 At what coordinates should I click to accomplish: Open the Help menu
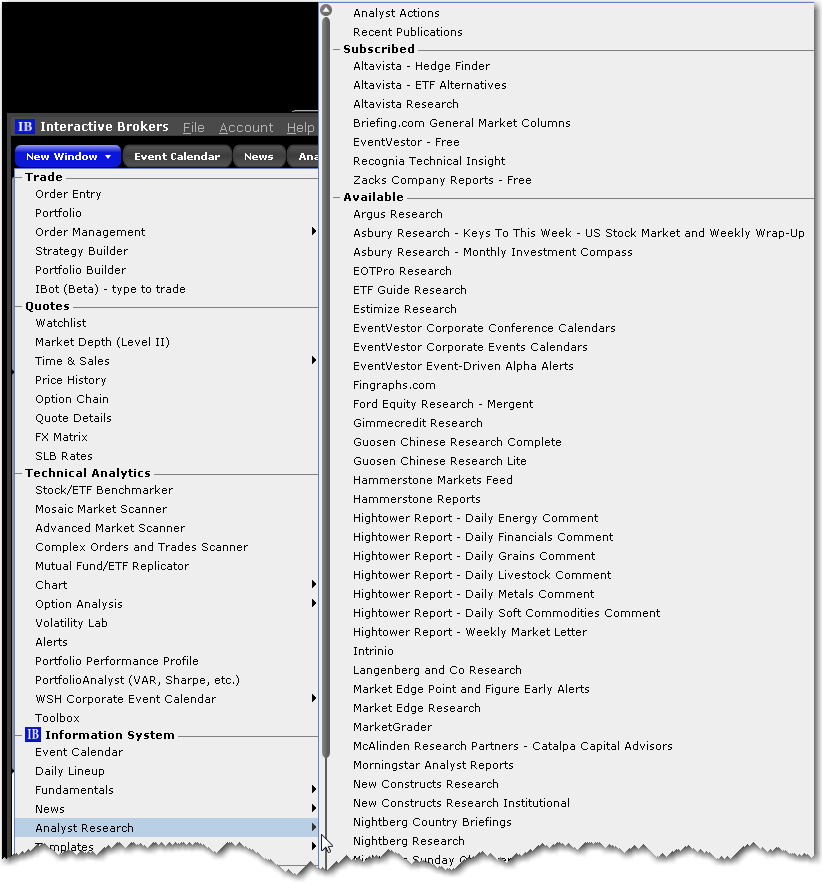click(300, 127)
